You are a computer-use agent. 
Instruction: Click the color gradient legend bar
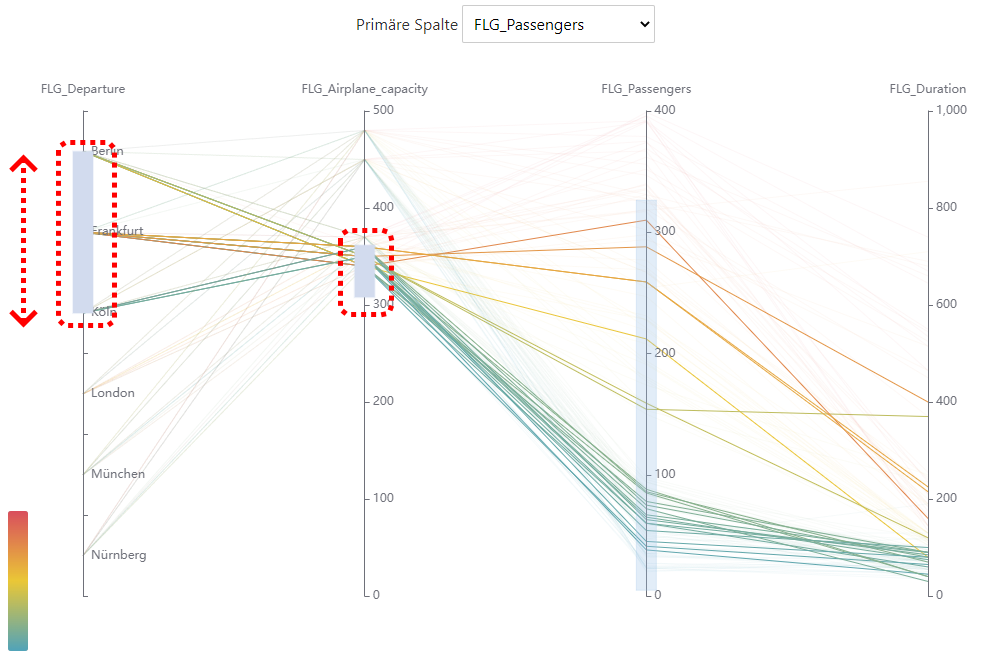pos(18,580)
